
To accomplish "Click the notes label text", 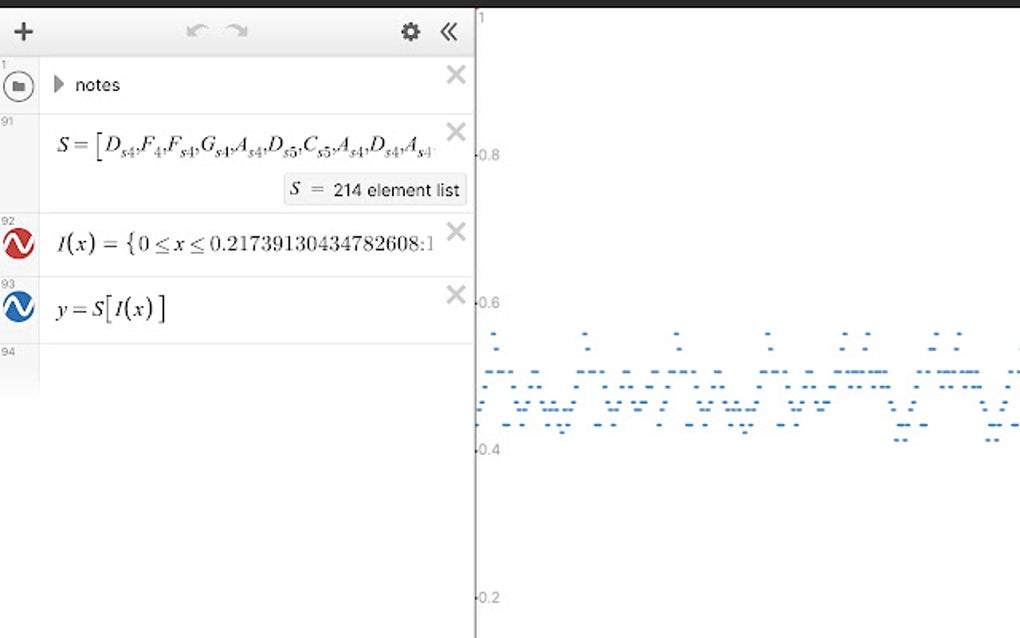I will tap(98, 84).
